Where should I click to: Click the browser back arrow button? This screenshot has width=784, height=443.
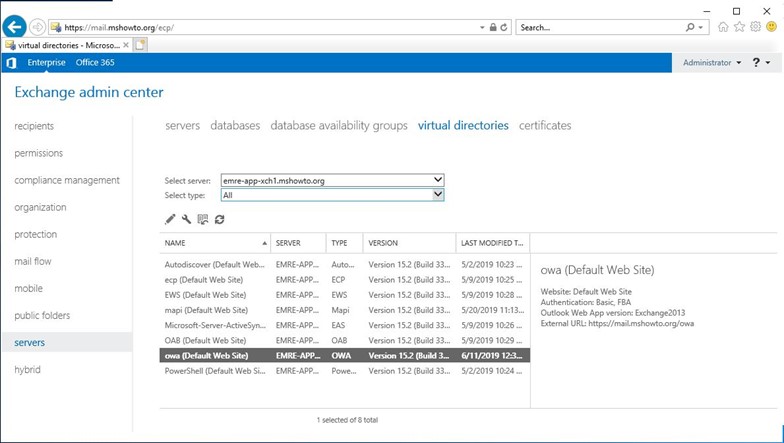pyautogui.click(x=14, y=26)
